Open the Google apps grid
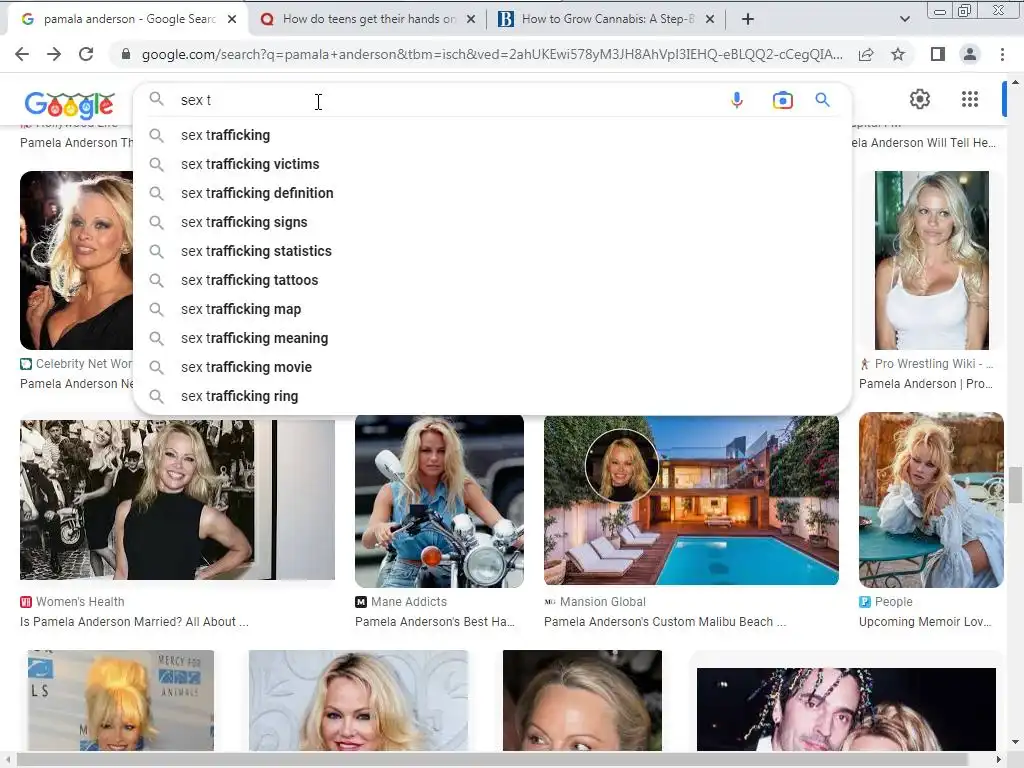The width and height of the screenshot is (1024, 768). [x=970, y=99]
